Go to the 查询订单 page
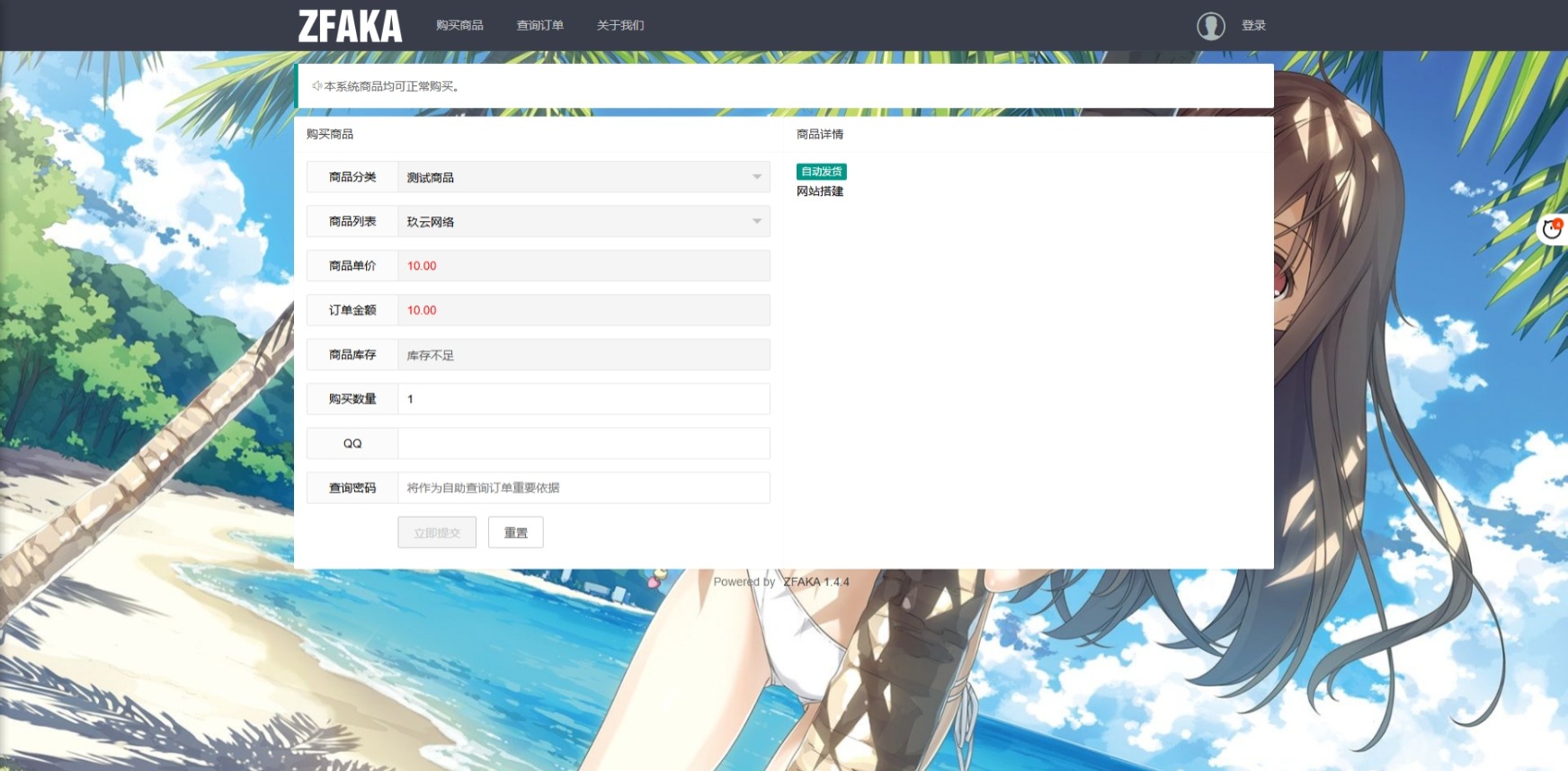The image size is (1568, 771). (539, 25)
